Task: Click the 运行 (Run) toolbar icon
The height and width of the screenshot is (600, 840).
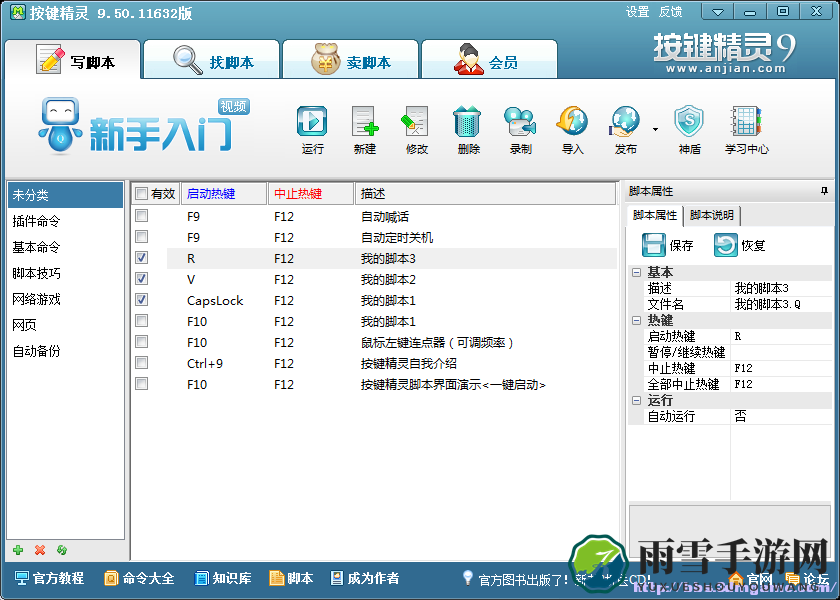Action: 312,122
